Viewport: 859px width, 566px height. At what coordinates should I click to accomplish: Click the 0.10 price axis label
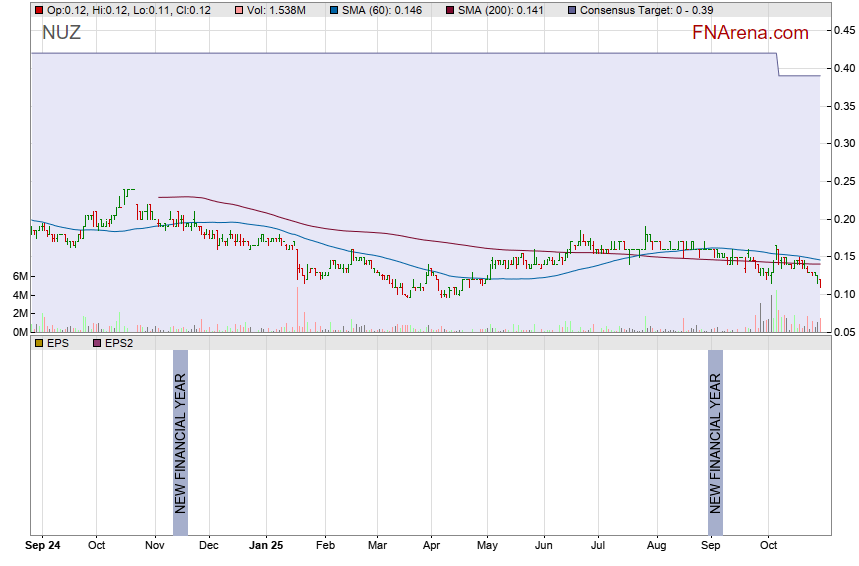(x=844, y=294)
